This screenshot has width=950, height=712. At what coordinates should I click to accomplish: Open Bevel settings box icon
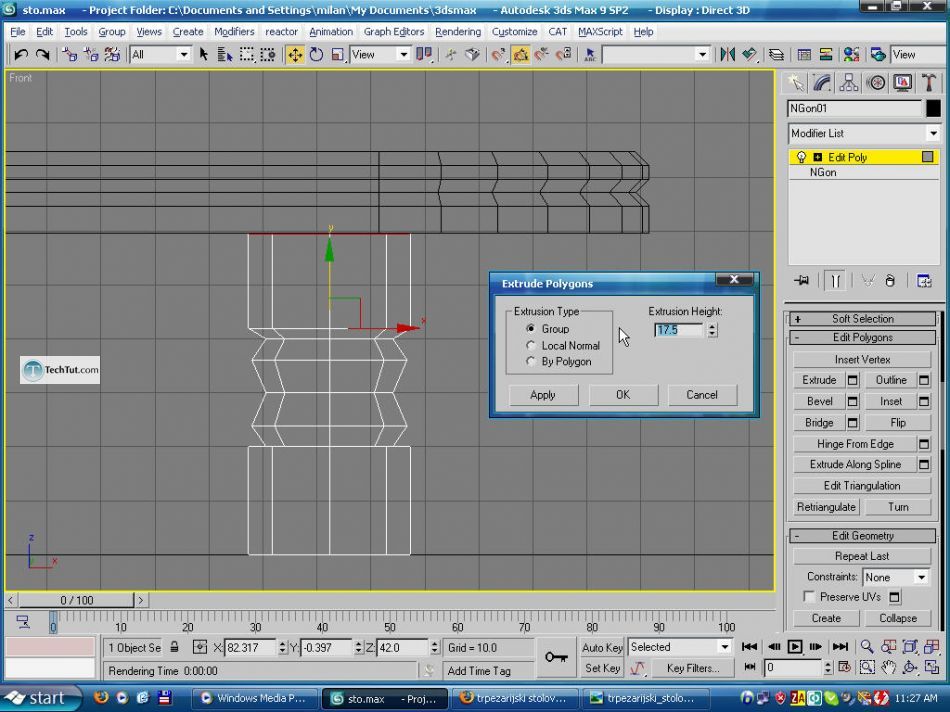click(x=852, y=402)
